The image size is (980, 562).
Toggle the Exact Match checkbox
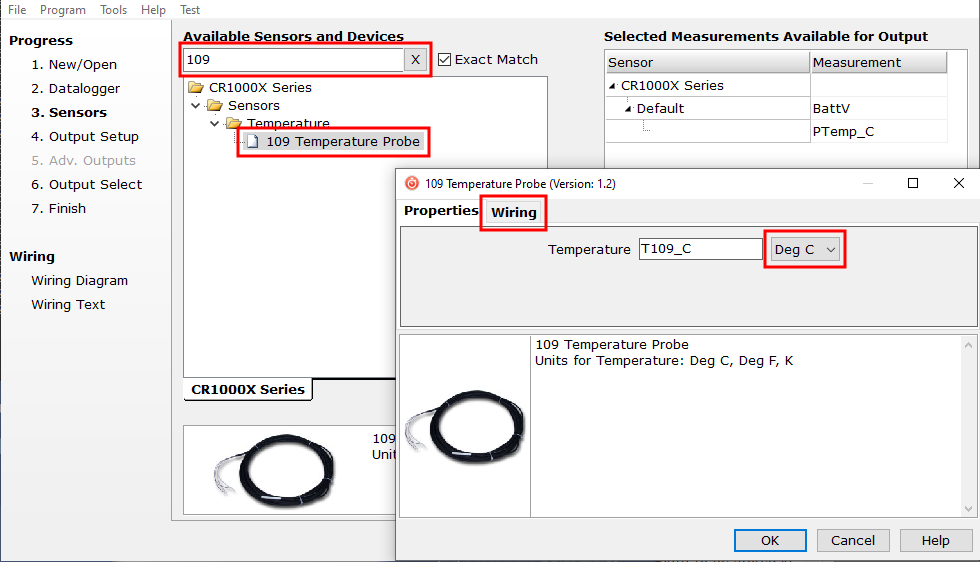click(445, 60)
